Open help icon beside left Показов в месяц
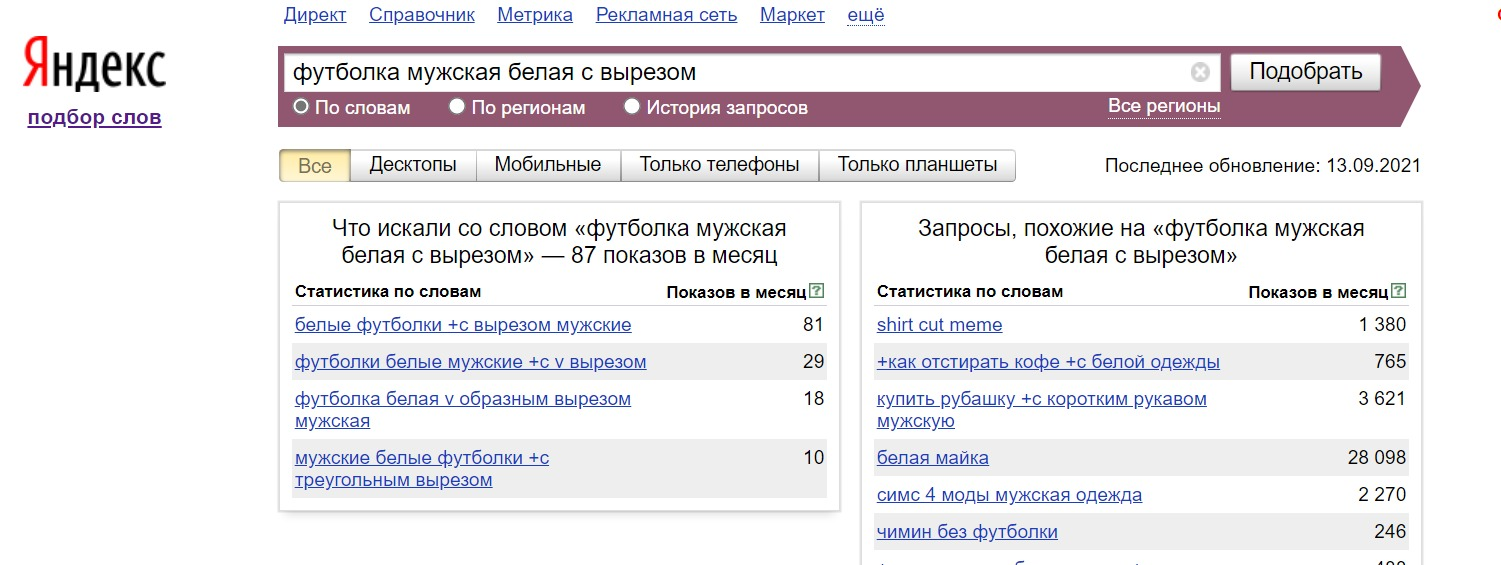The width and height of the screenshot is (1501, 565). pyautogui.click(x=817, y=291)
